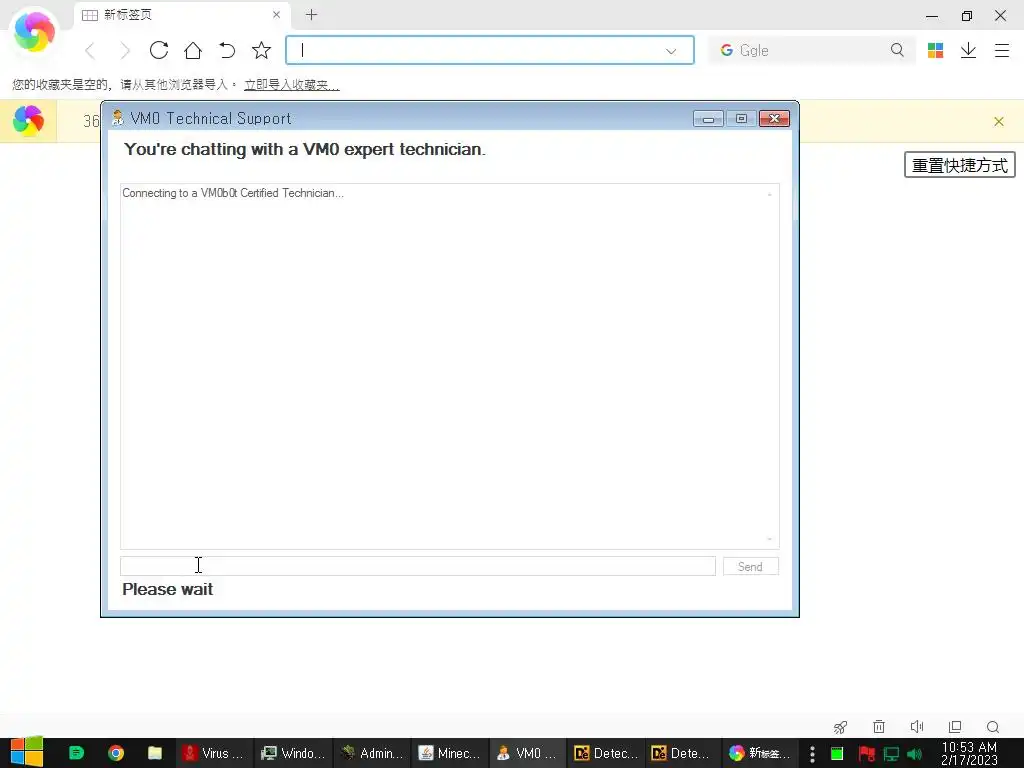Click the chat log scroll down arrow
The width and height of the screenshot is (1024, 768).
coord(769,539)
